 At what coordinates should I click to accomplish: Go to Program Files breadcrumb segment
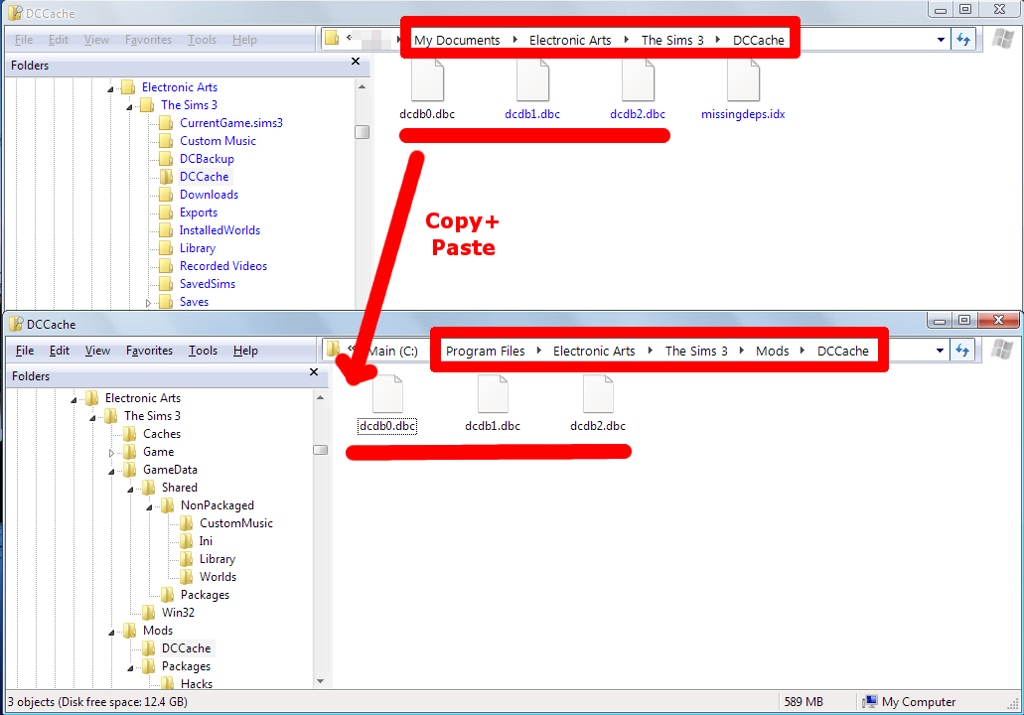pos(485,351)
